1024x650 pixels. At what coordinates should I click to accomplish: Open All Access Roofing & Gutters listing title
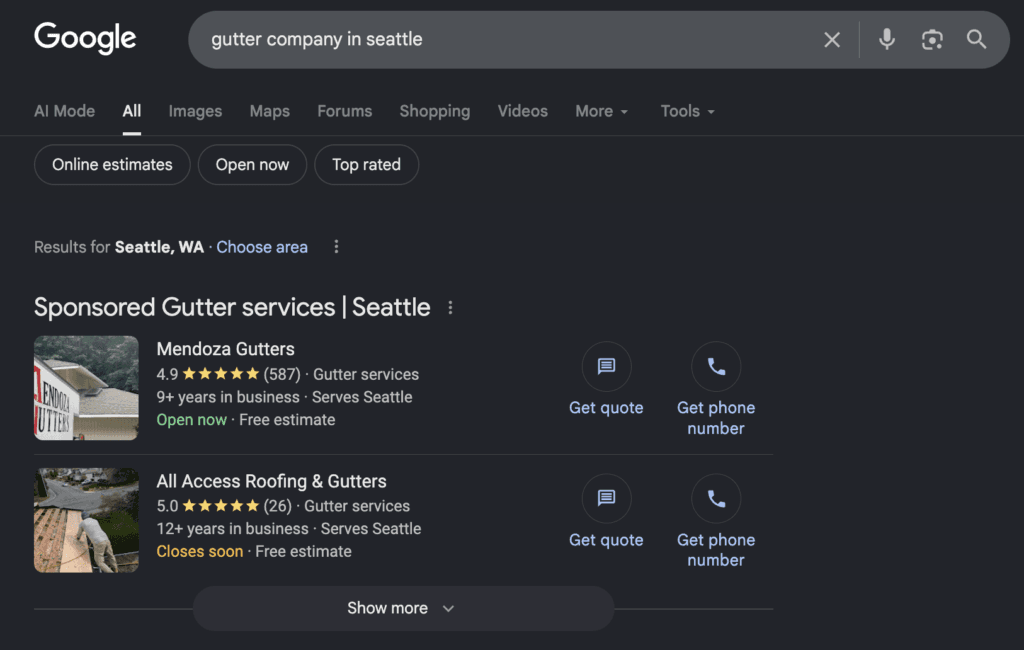tap(271, 481)
